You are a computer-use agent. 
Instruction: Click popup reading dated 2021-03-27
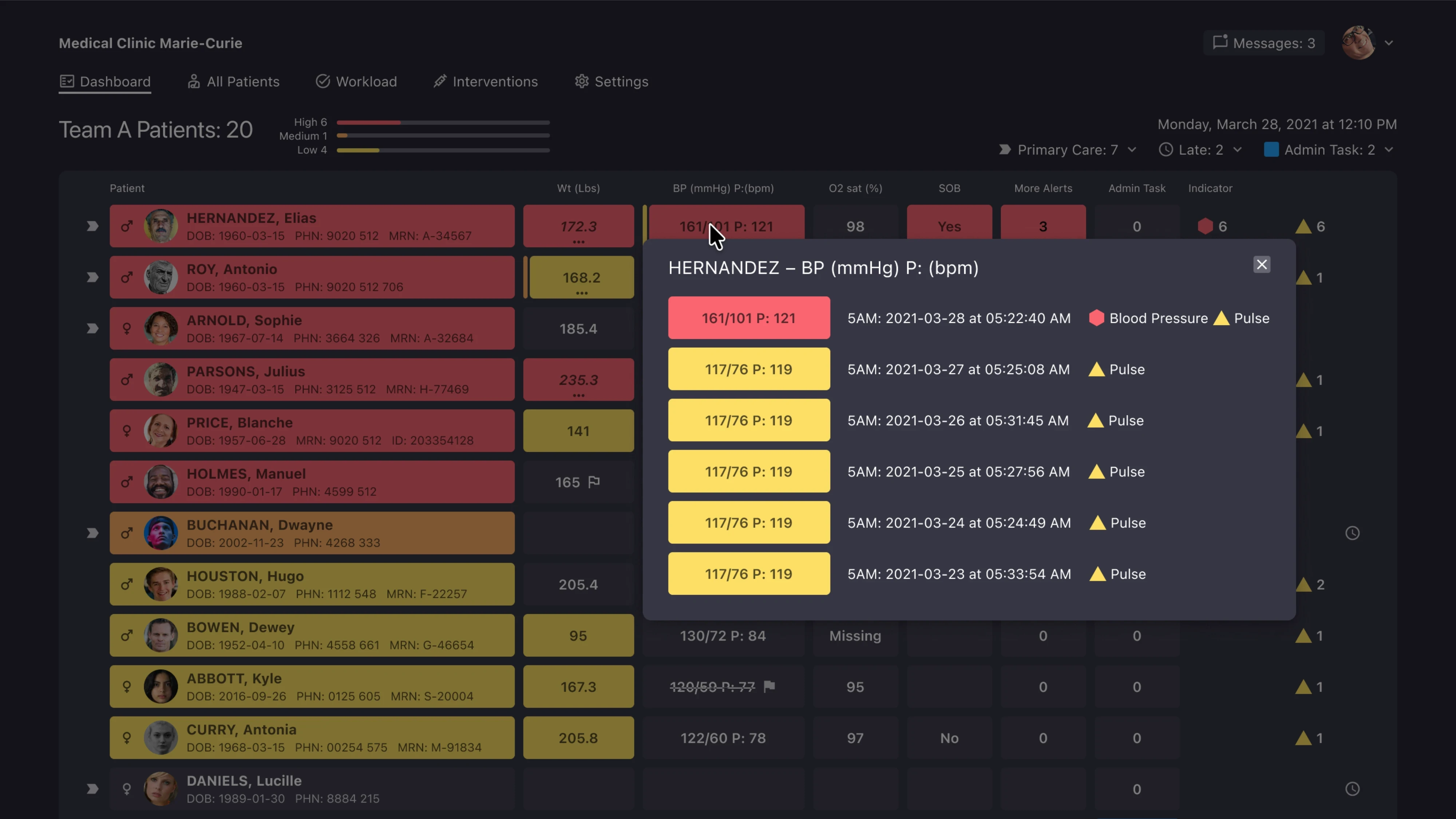pos(749,369)
